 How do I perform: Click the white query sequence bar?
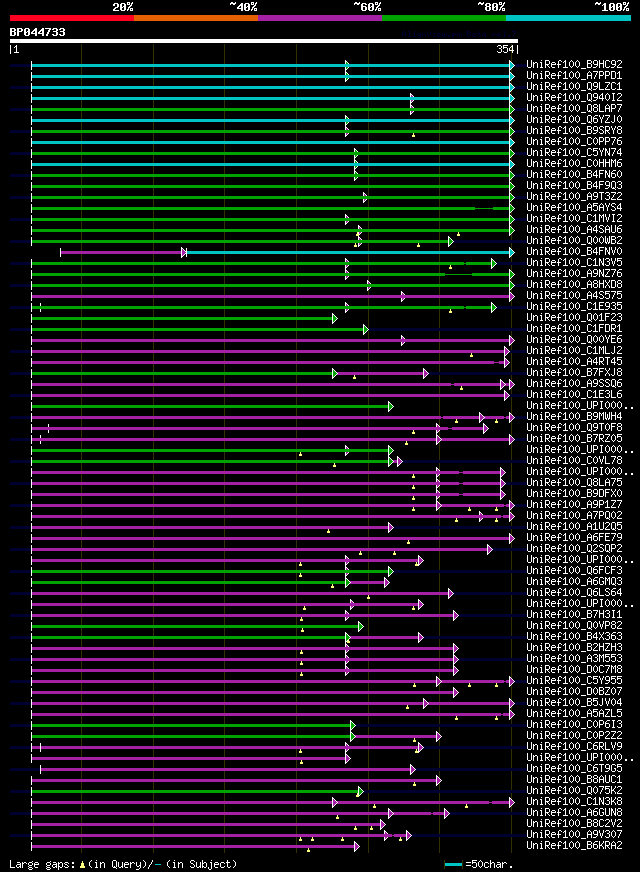click(264, 41)
